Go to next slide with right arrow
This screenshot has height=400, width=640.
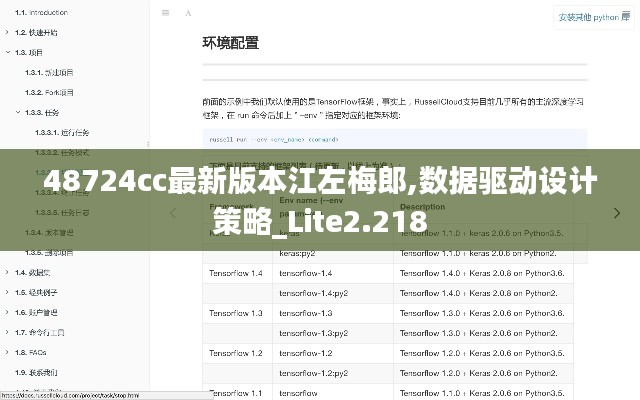(x=617, y=213)
